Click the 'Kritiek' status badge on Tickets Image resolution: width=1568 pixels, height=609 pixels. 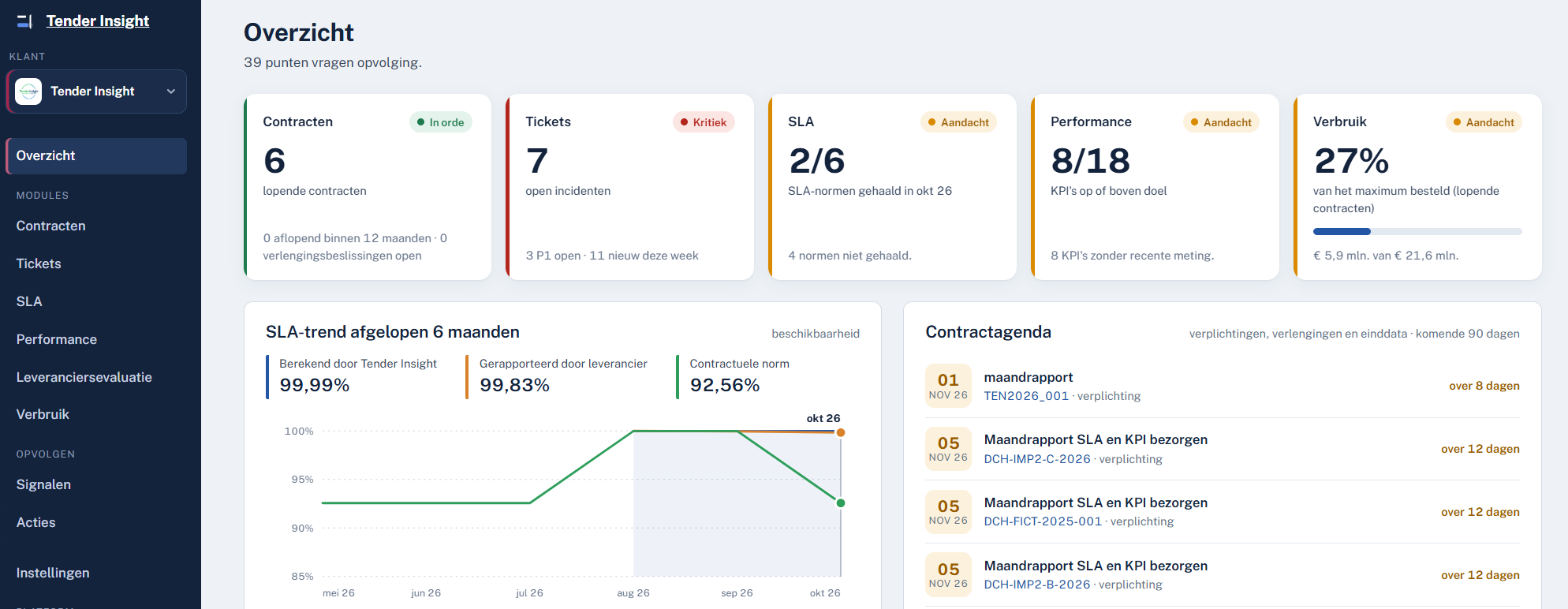coord(704,122)
